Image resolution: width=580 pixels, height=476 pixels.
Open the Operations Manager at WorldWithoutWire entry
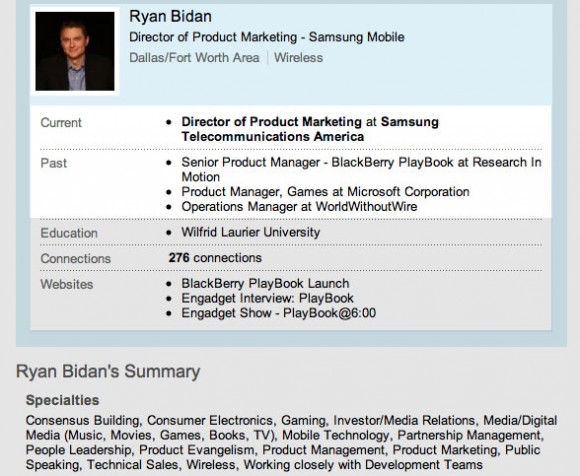click(x=299, y=206)
